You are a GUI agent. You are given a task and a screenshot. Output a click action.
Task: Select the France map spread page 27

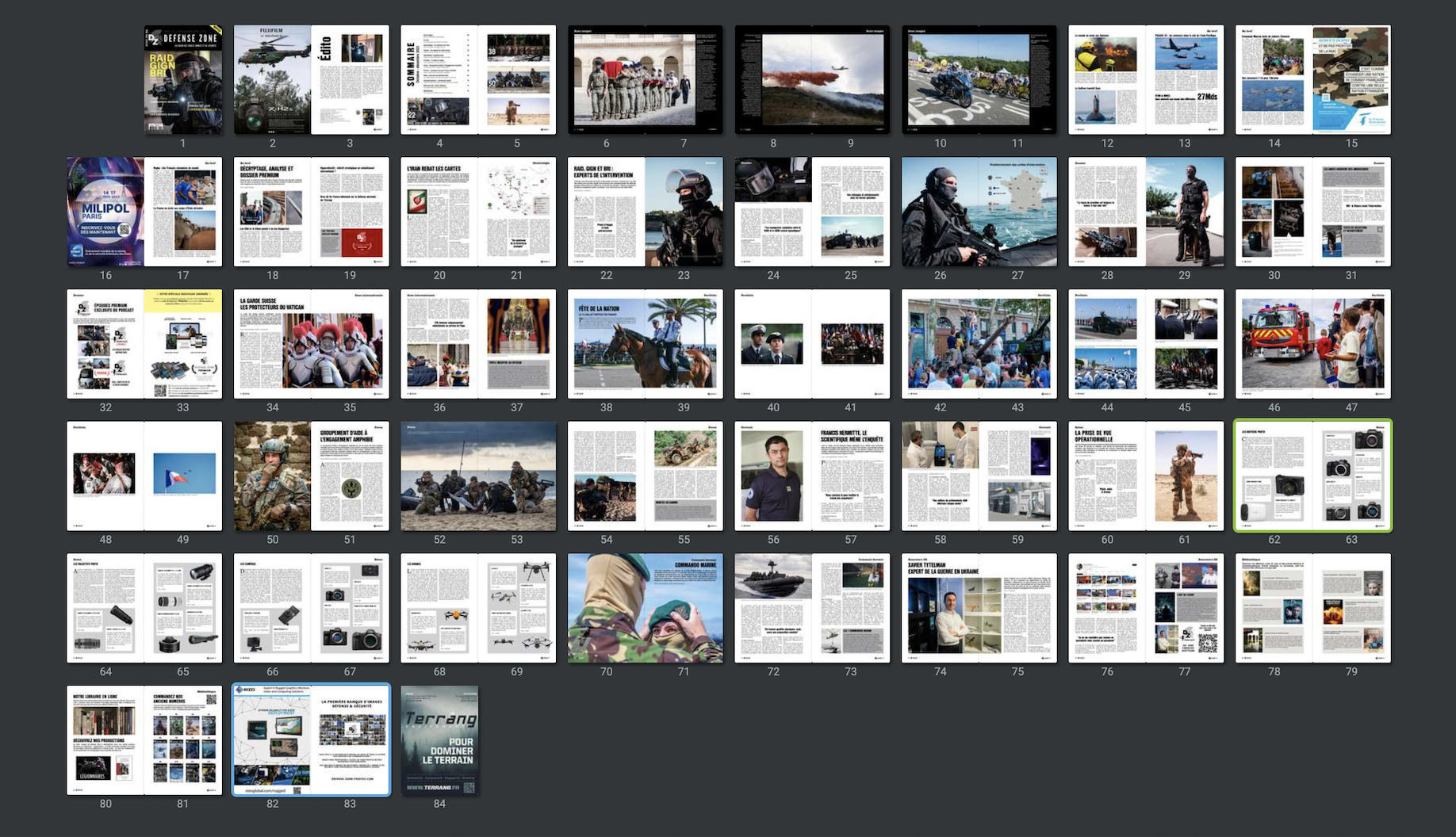click(x=1017, y=212)
